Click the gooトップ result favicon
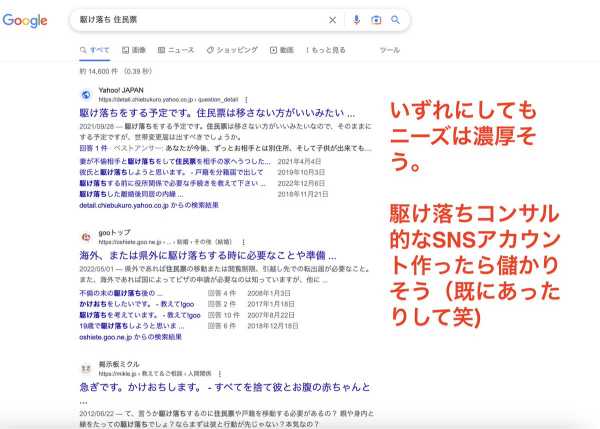This screenshot has width=600, height=429. pyautogui.click(x=86, y=237)
